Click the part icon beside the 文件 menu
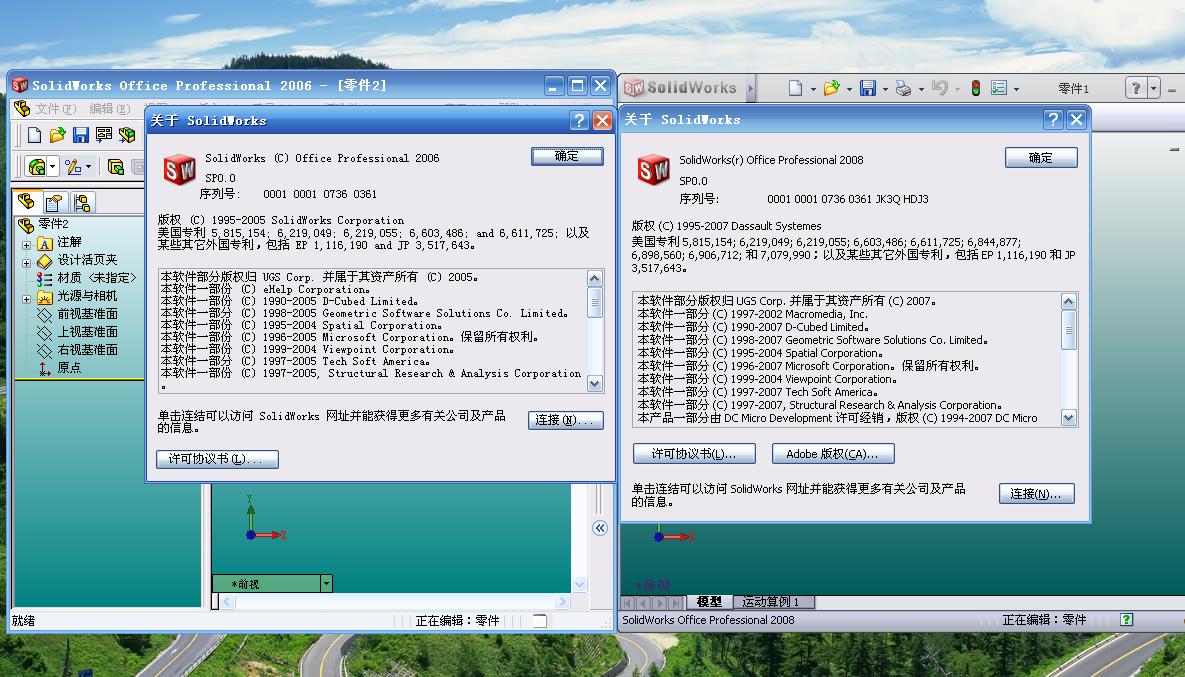Viewport: 1185px width, 677px height. [x=22, y=109]
